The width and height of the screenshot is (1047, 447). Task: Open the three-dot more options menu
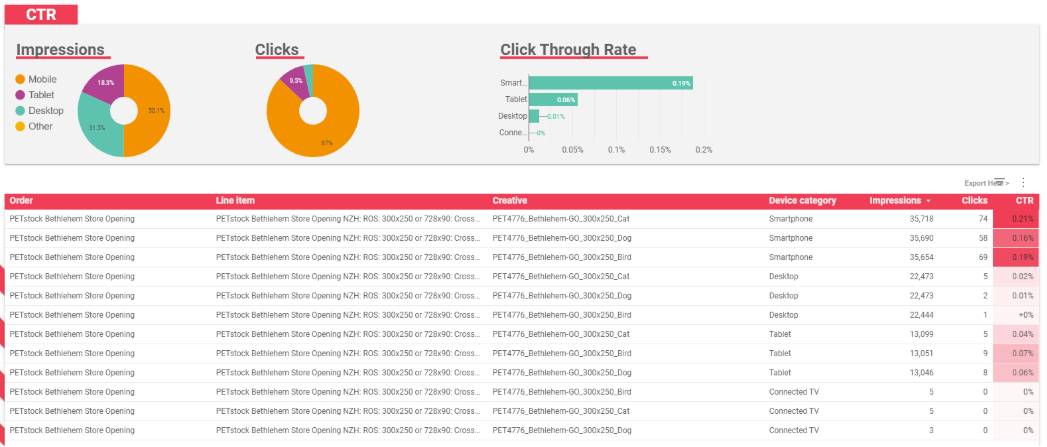[1023, 183]
